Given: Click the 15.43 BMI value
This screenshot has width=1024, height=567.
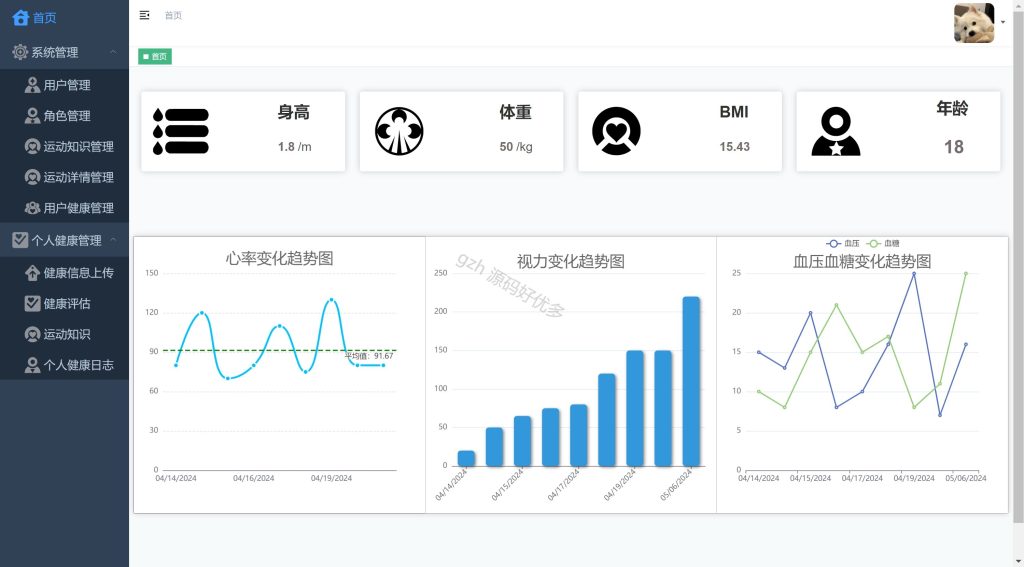Looking at the screenshot, I should pyautogui.click(x=735, y=147).
